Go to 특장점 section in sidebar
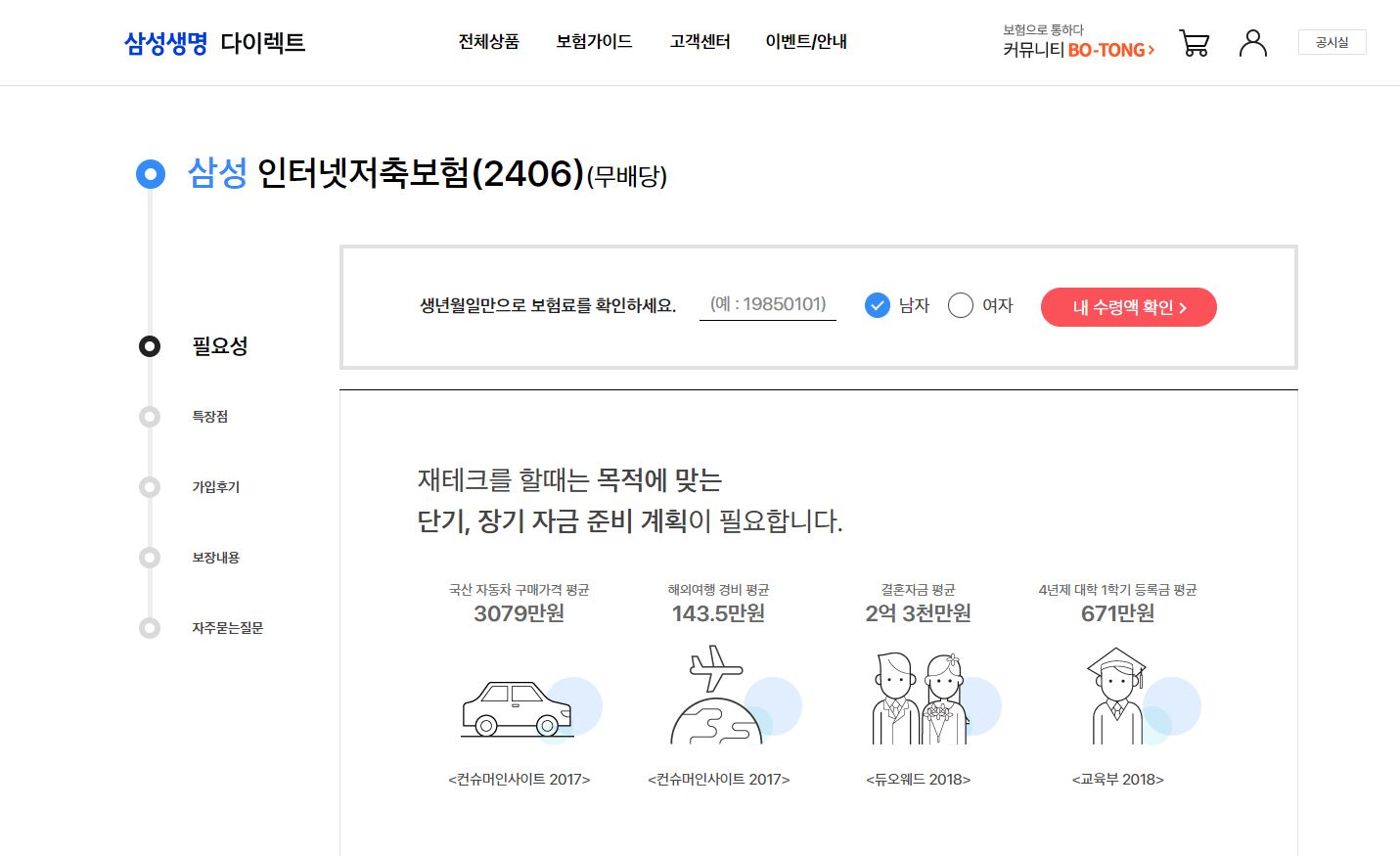Screen dimensions: 1400x856 pos(209,417)
